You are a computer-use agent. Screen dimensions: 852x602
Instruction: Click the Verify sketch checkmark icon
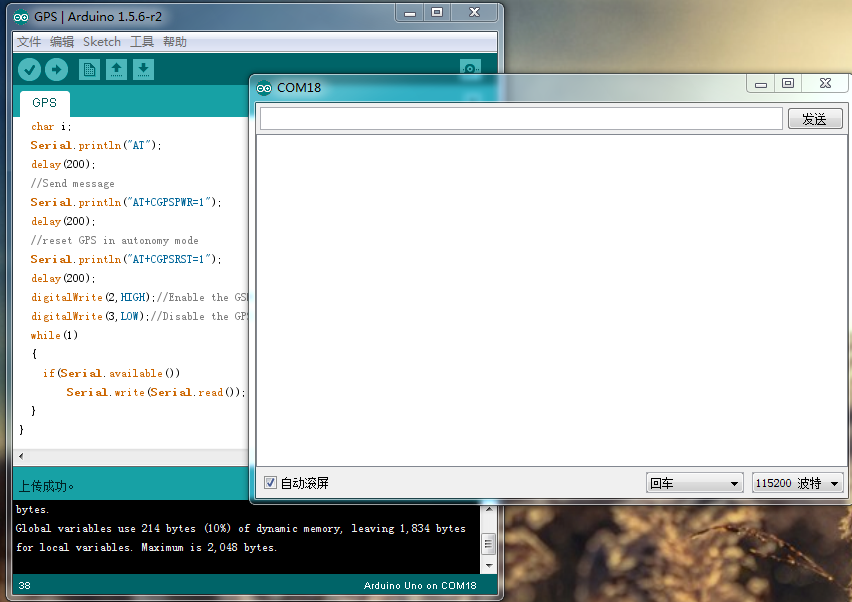click(29, 70)
